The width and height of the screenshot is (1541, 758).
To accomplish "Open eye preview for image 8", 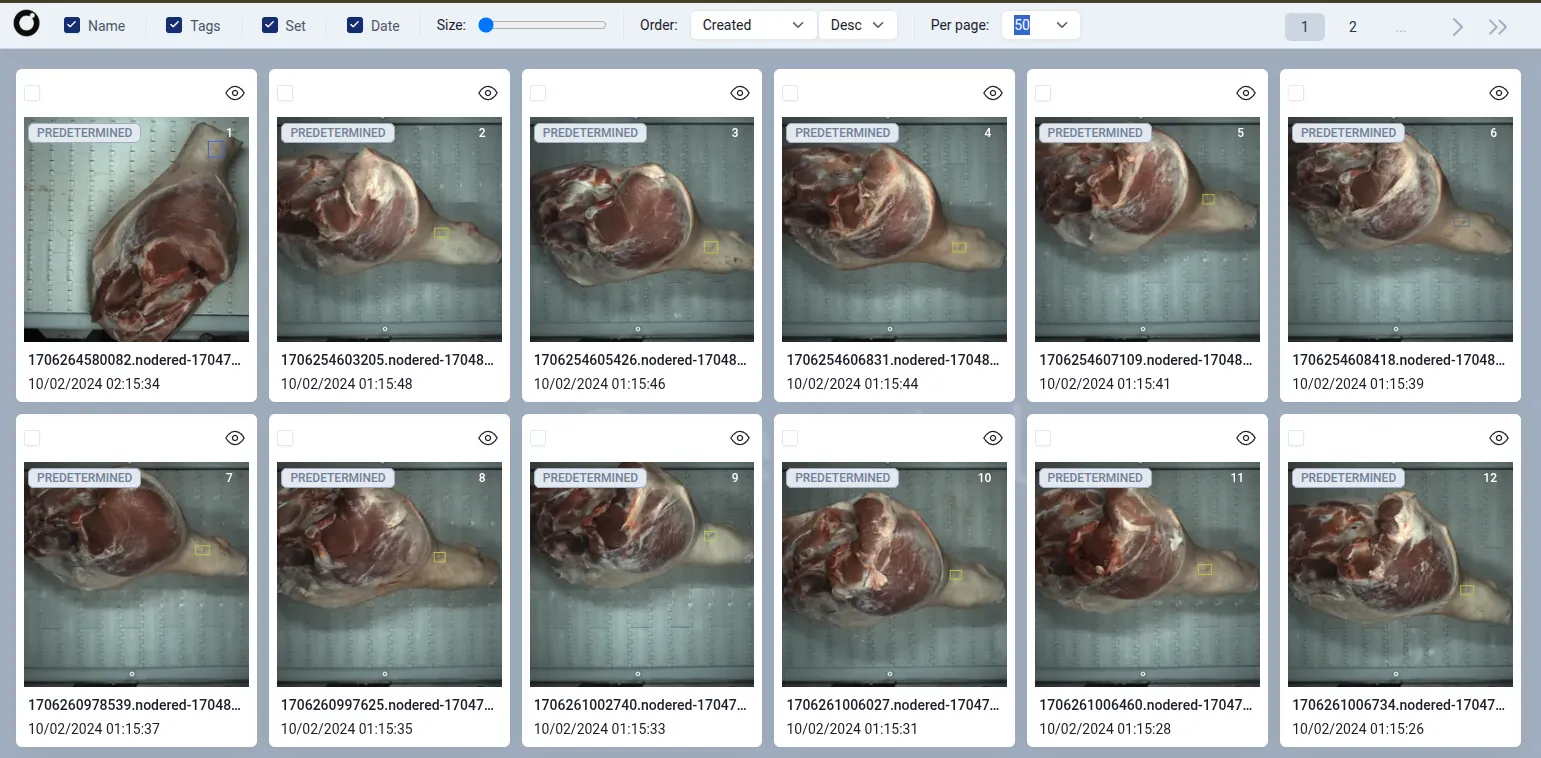I will (488, 438).
